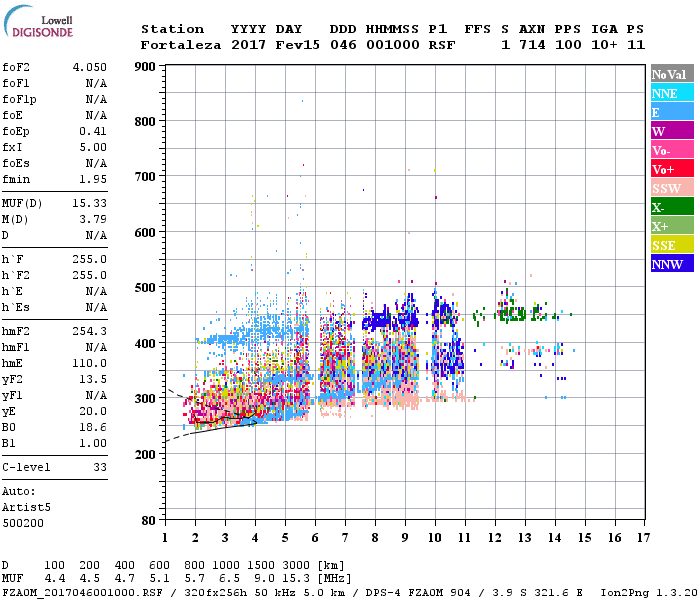
Task: Click the AXN value 714
Action: click(532, 45)
